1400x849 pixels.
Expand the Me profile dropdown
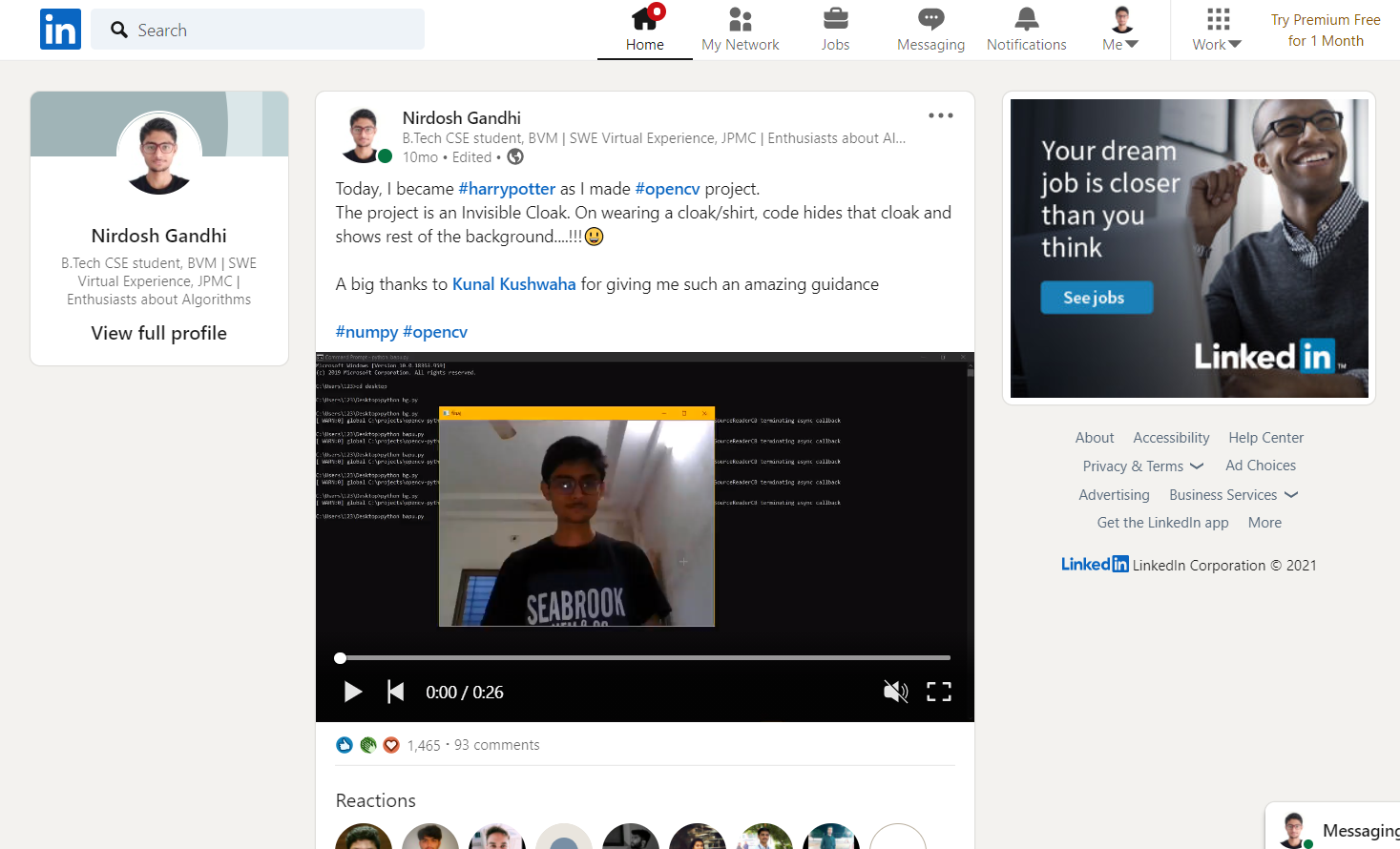click(x=1121, y=30)
